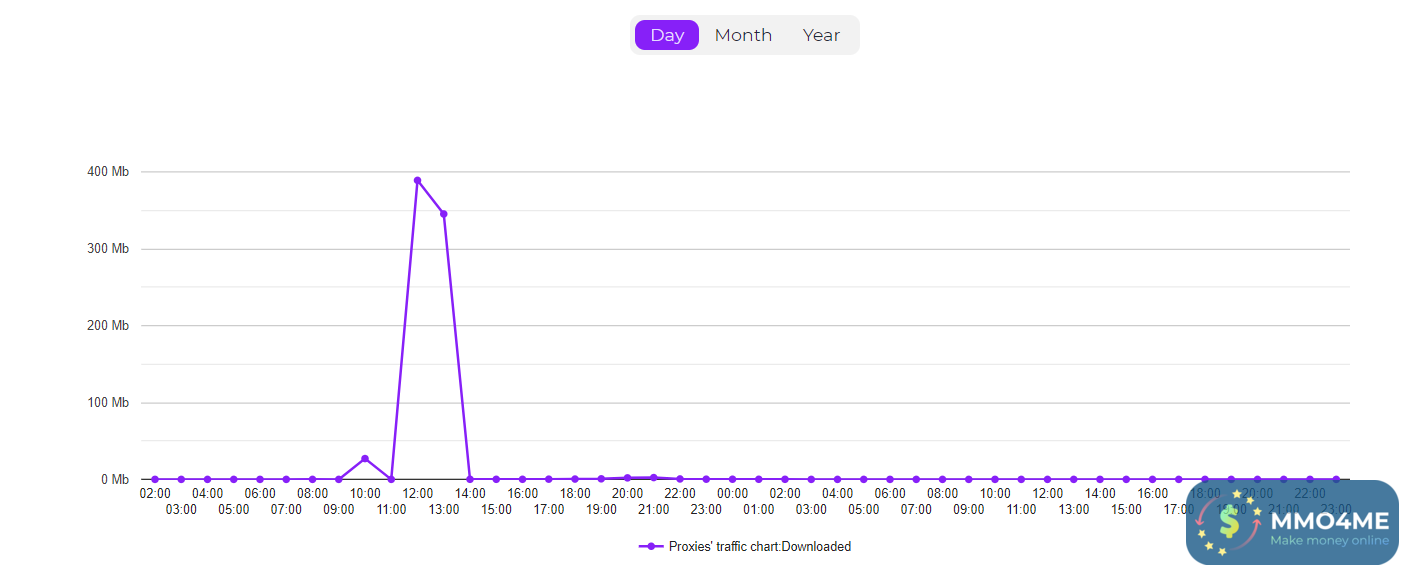Open the Year view tab
Image resolution: width=1424 pixels, height=575 pixels.
click(x=821, y=35)
